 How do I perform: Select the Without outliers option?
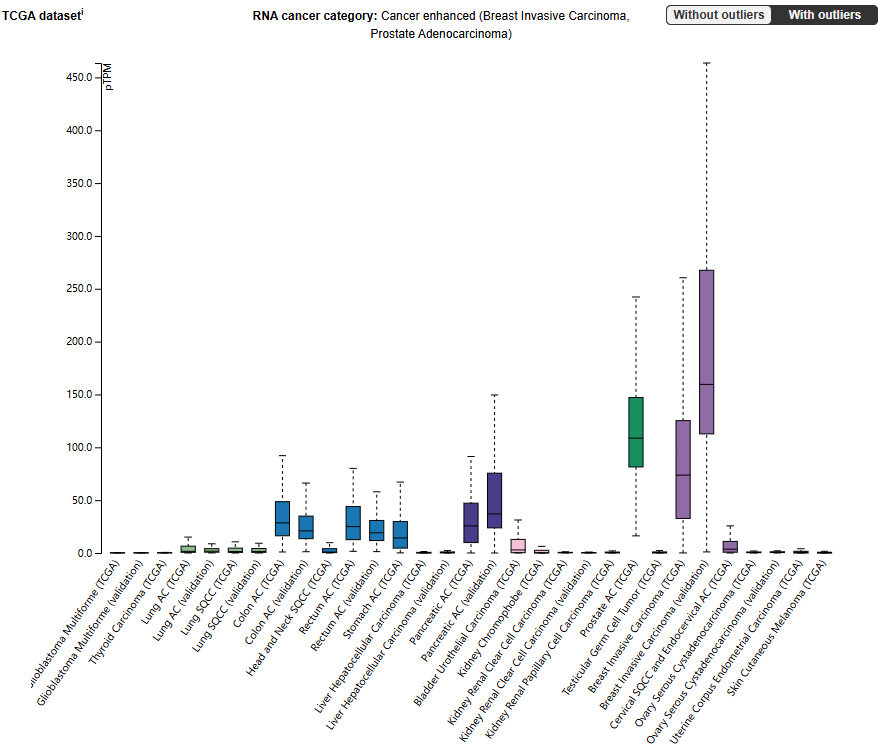(x=719, y=15)
